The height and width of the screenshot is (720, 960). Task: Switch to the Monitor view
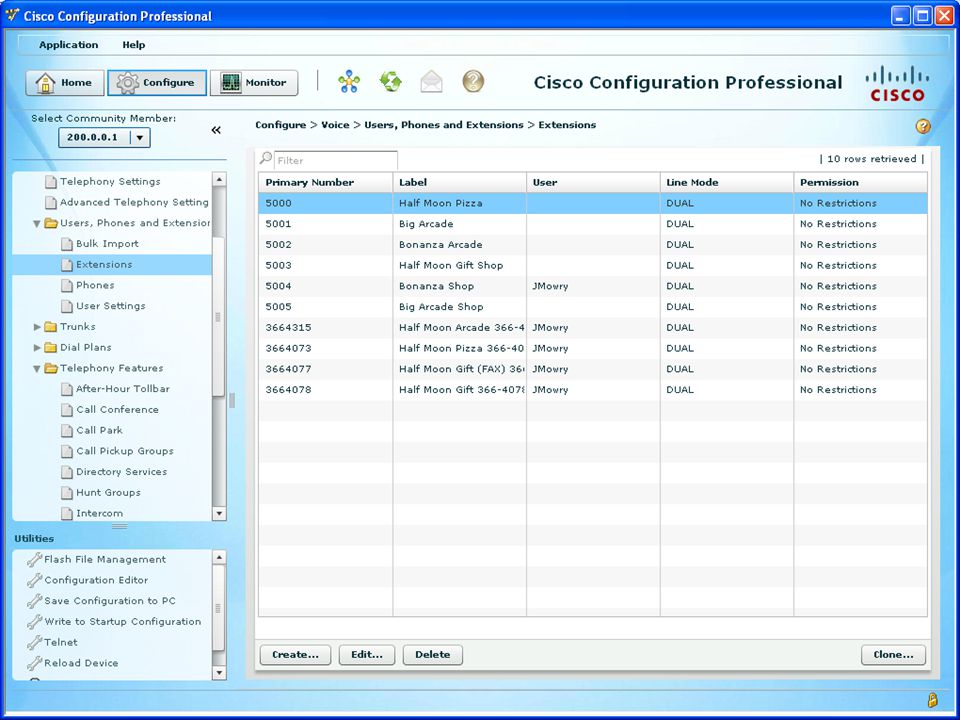click(254, 83)
